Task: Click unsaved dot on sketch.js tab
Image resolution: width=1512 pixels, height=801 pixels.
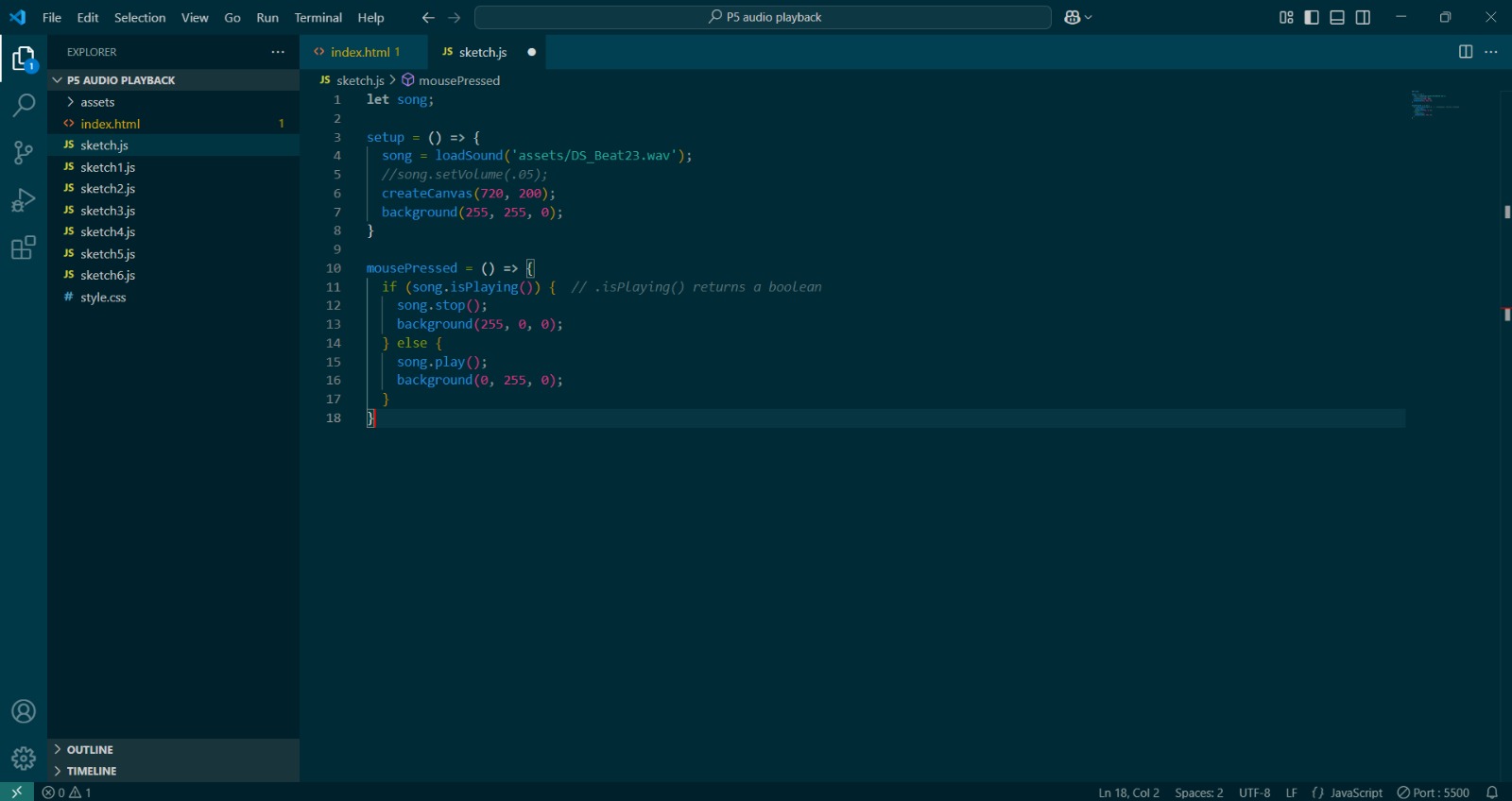Action: (x=532, y=52)
